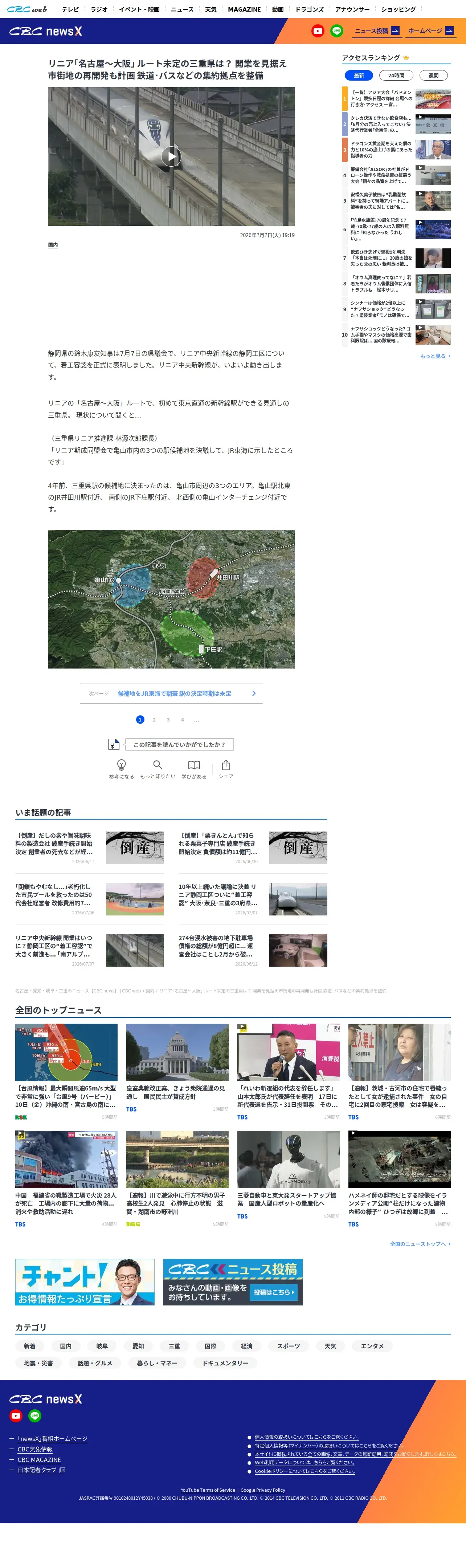Select the 新着 category chip
This screenshot has width=466, height=1568.
click(29, 1346)
